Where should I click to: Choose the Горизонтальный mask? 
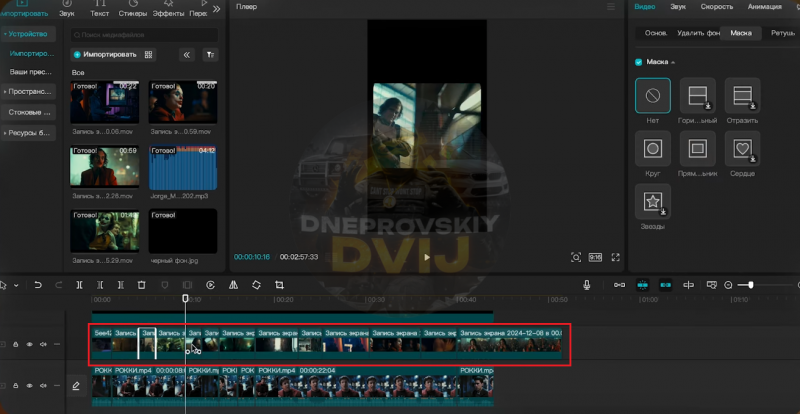697,95
